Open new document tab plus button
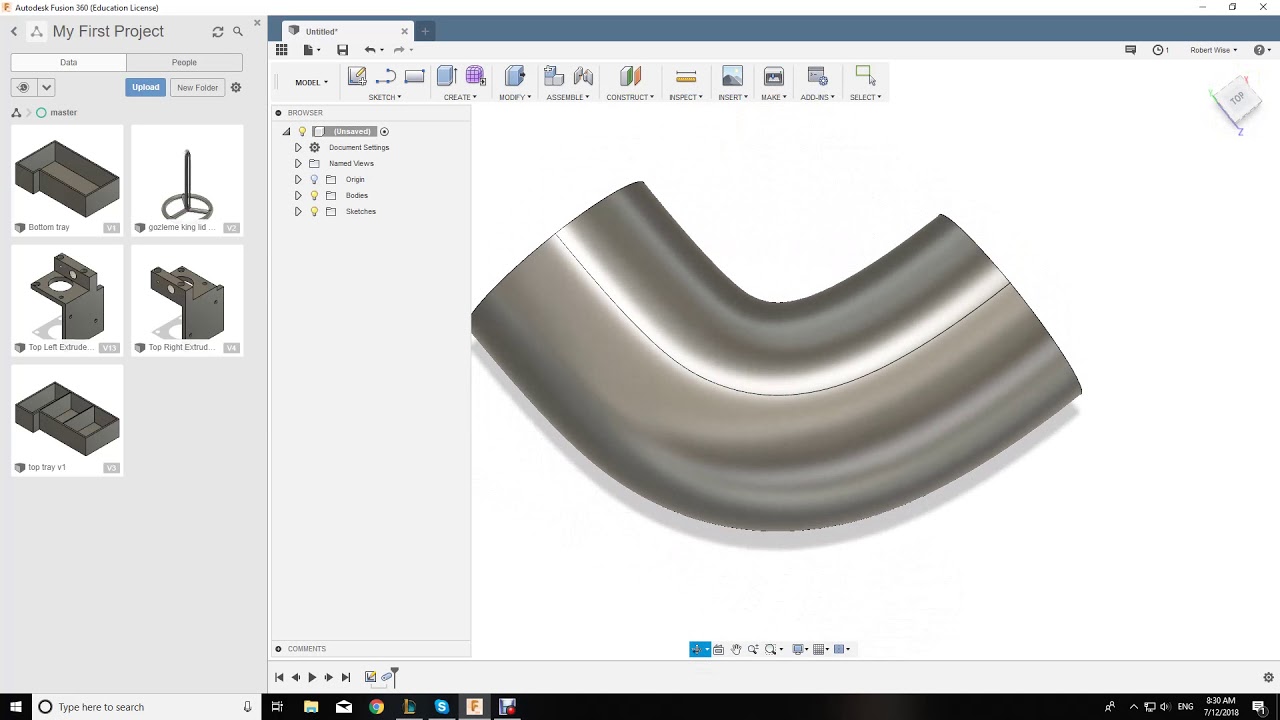The height and width of the screenshot is (720, 1280). 425,31
